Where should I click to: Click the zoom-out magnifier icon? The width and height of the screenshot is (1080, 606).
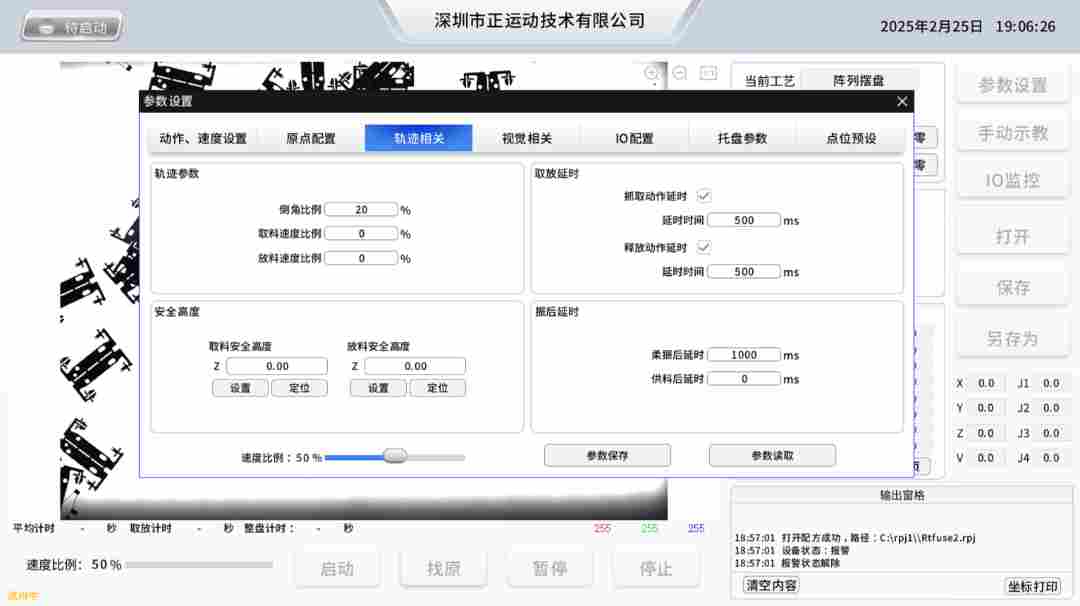tap(680, 73)
